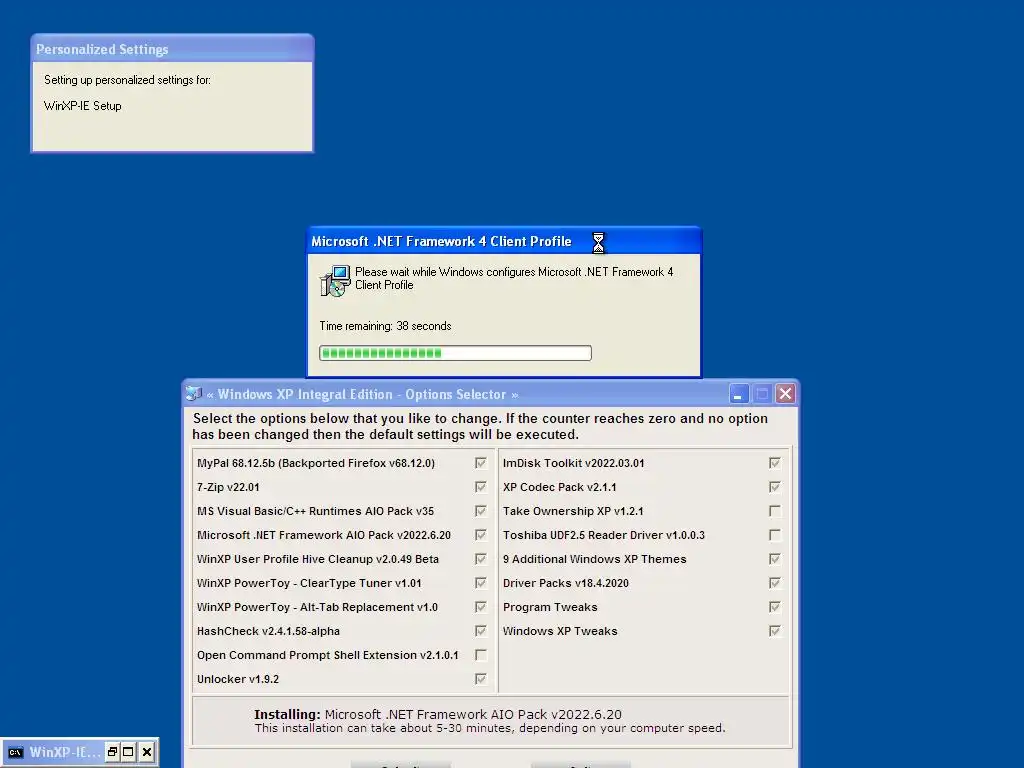Viewport: 1024px width, 768px height.
Task: Toggle Alt-Tab Replacement v1.0 checkbox
Action: [x=481, y=607]
